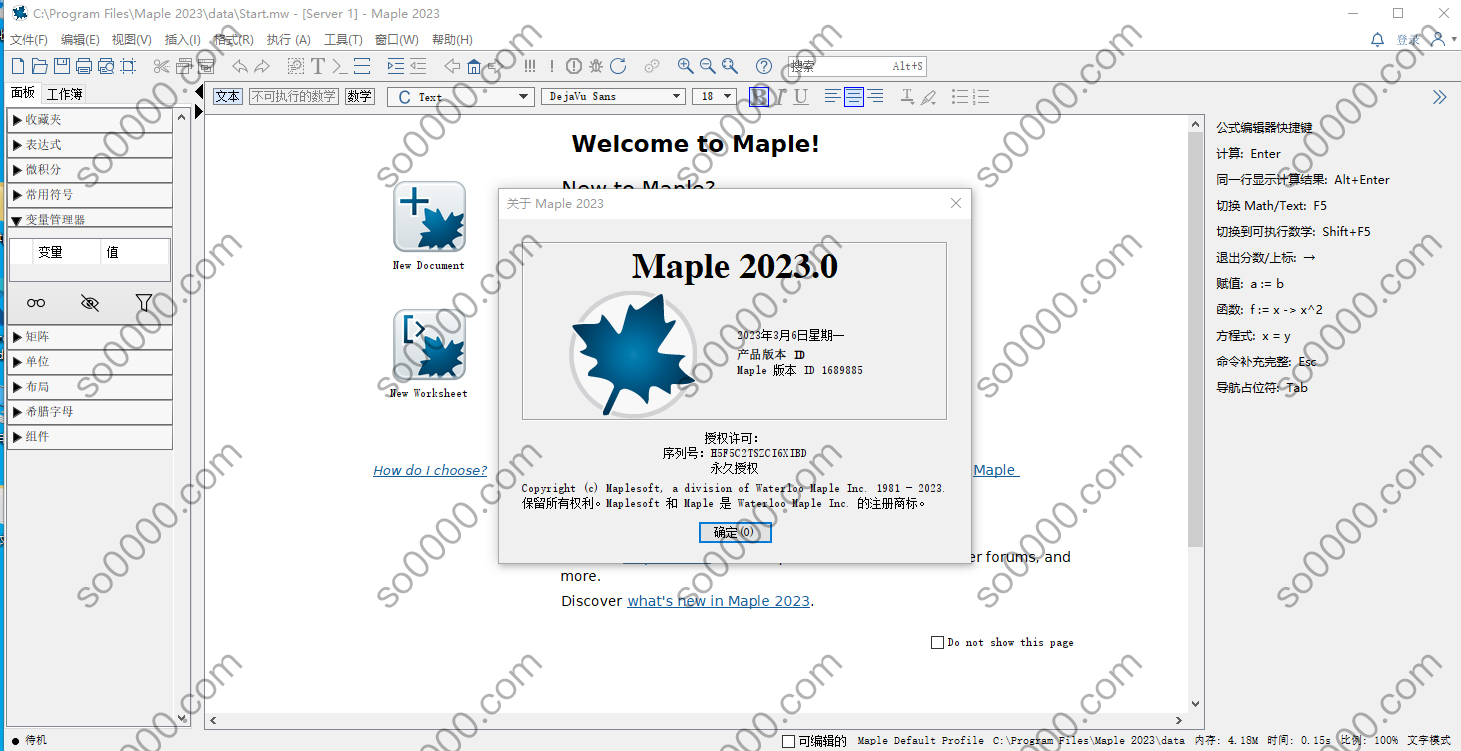Expand the 常用符号 palette
The width and height of the screenshot is (1461, 751).
(x=90, y=194)
